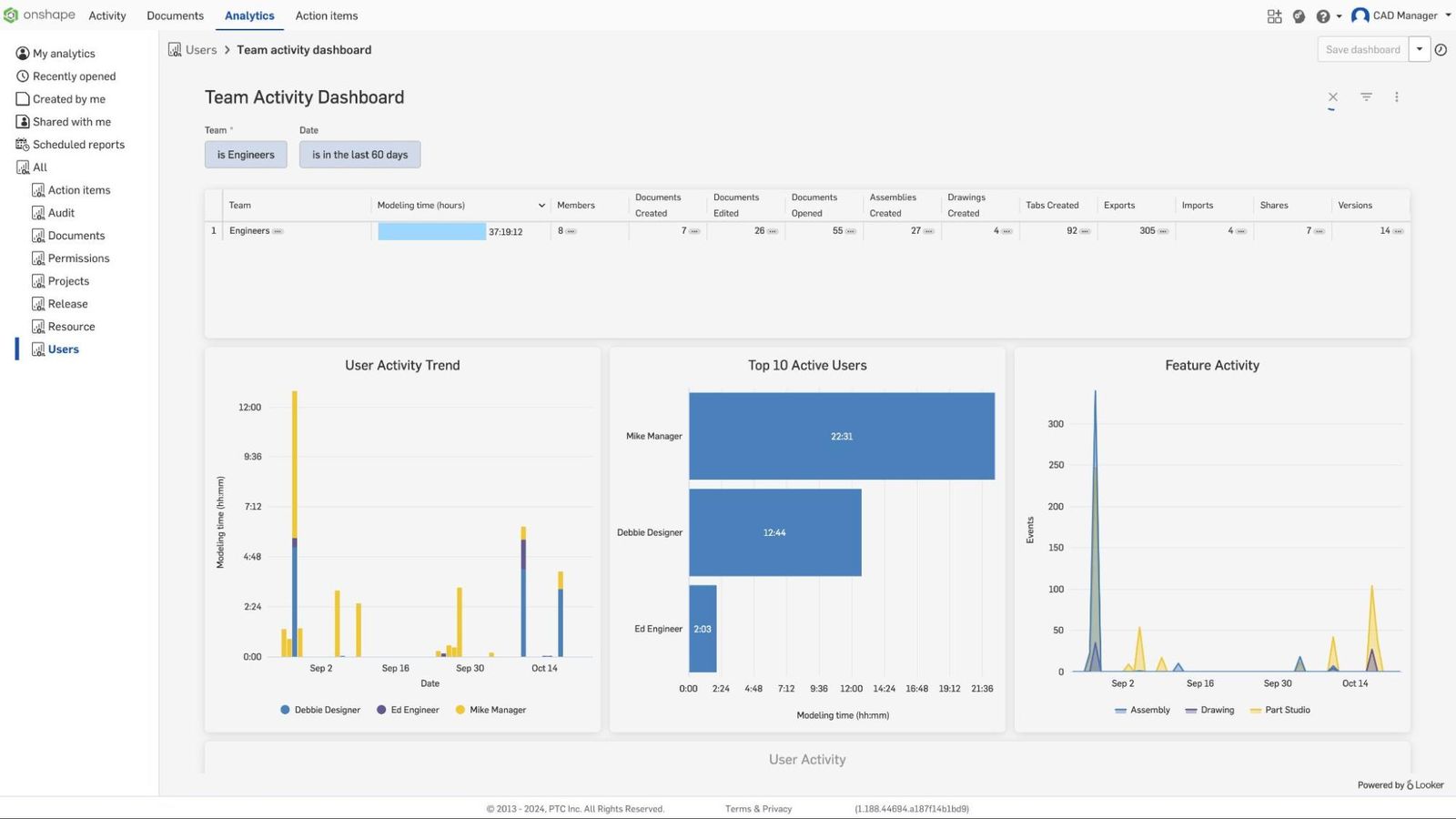The image size is (1456, 819).
Task: Open the dashboard kebab menu (three dots)
Action: [x=1397, y=96]
